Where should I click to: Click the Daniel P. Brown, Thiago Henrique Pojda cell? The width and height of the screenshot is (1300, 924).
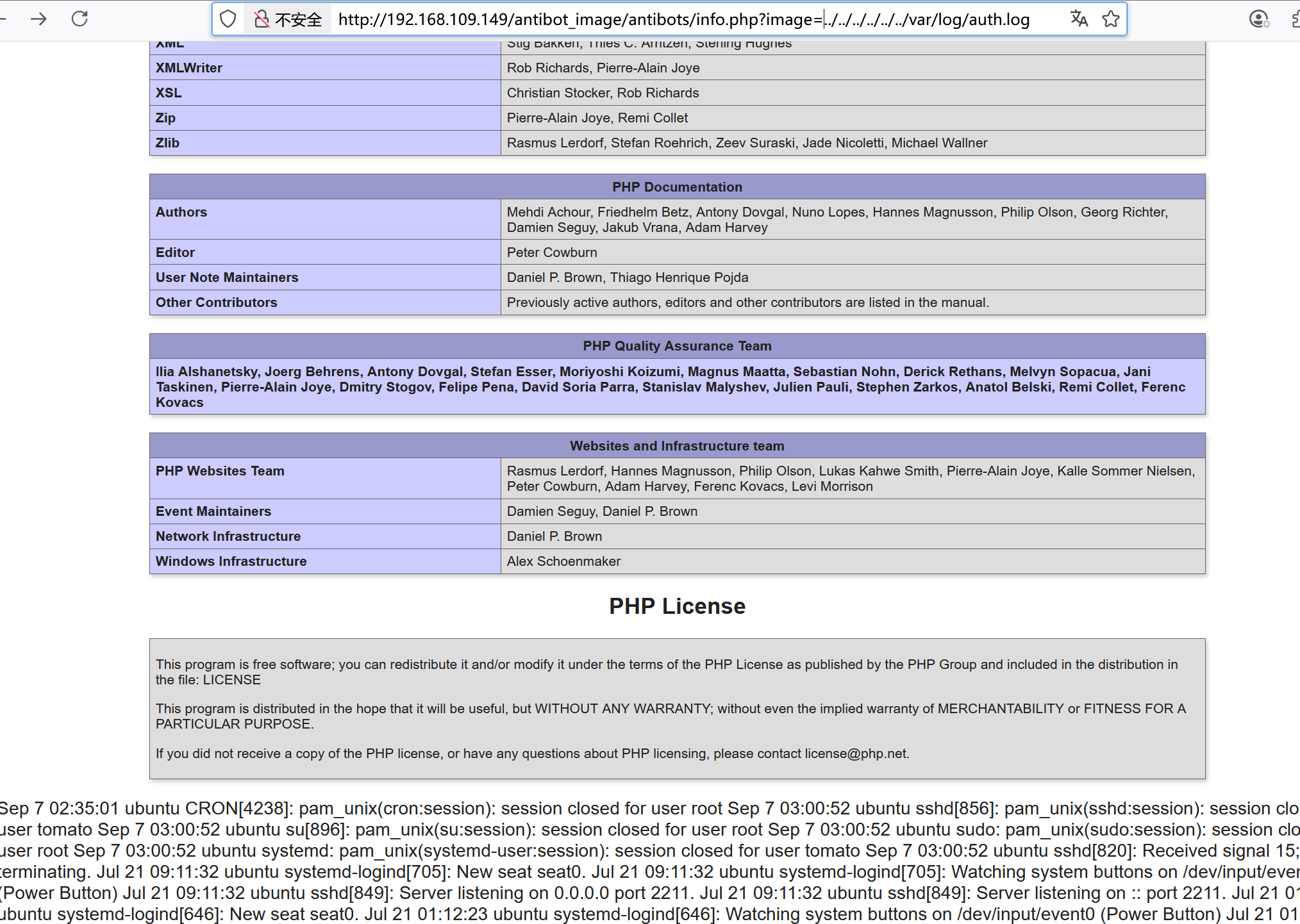click(x=853, y=277)
